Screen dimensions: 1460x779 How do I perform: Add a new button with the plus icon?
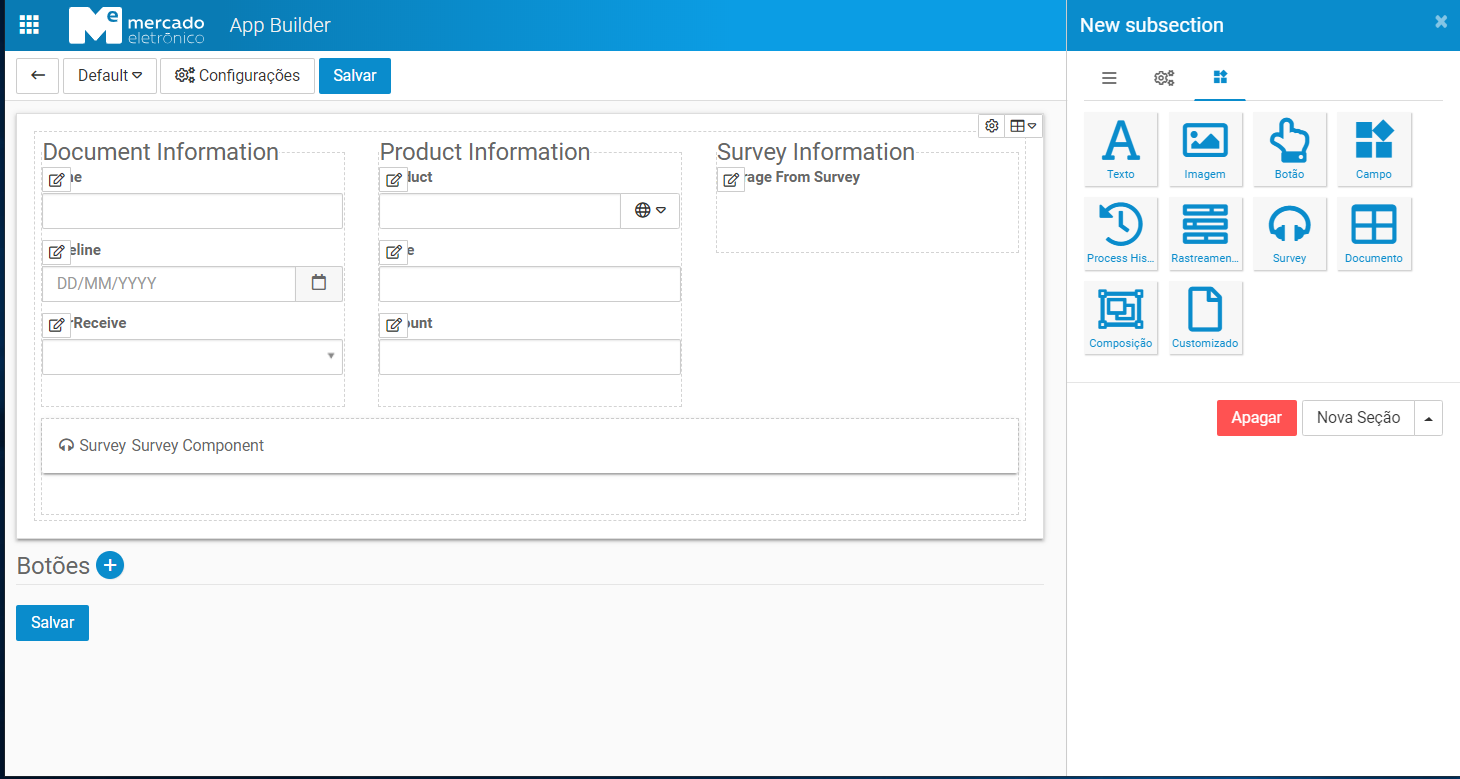click(110, 565)
